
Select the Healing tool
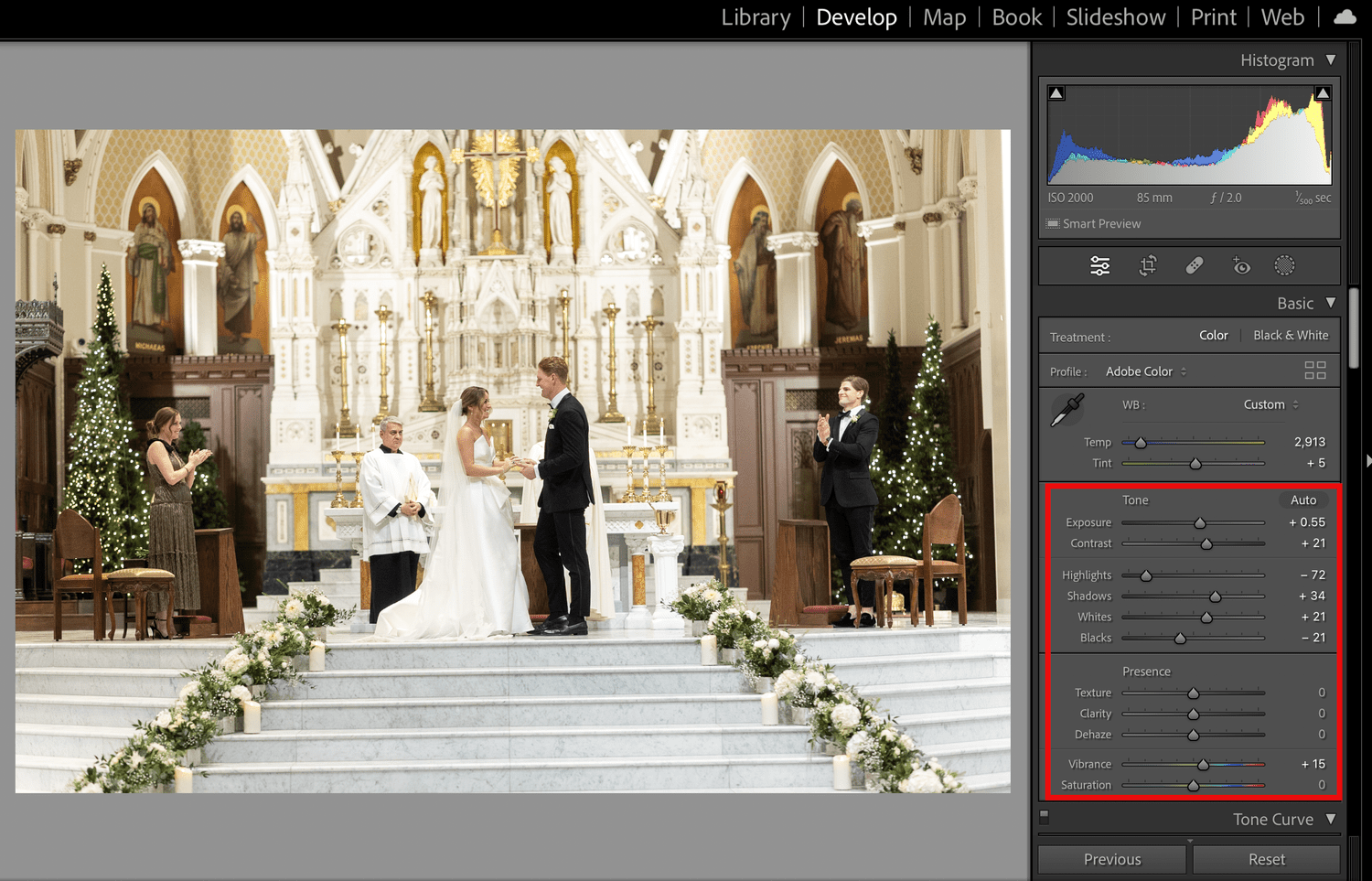[1194, 265]
